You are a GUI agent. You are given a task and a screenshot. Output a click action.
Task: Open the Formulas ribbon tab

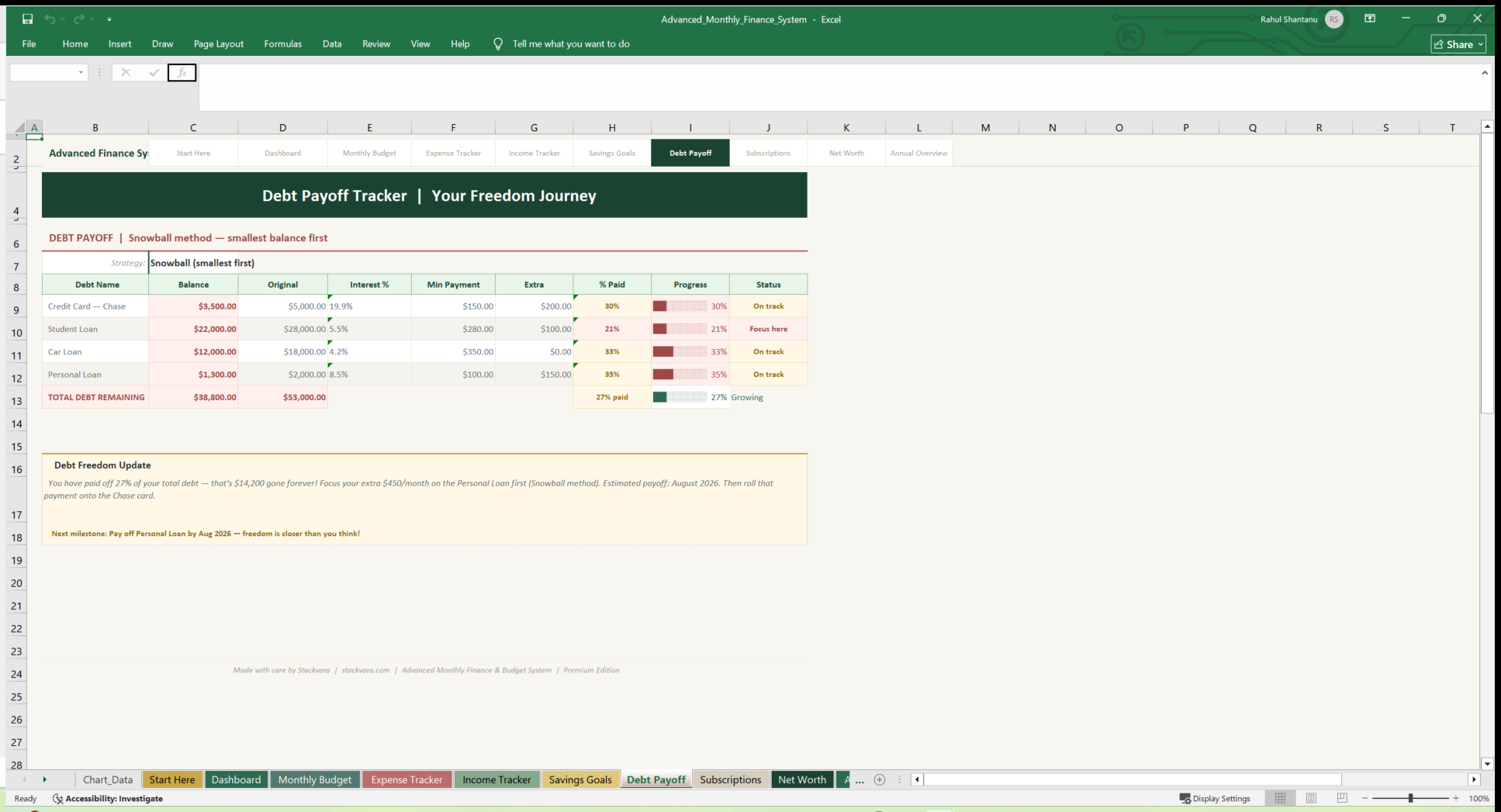[282, 44]
